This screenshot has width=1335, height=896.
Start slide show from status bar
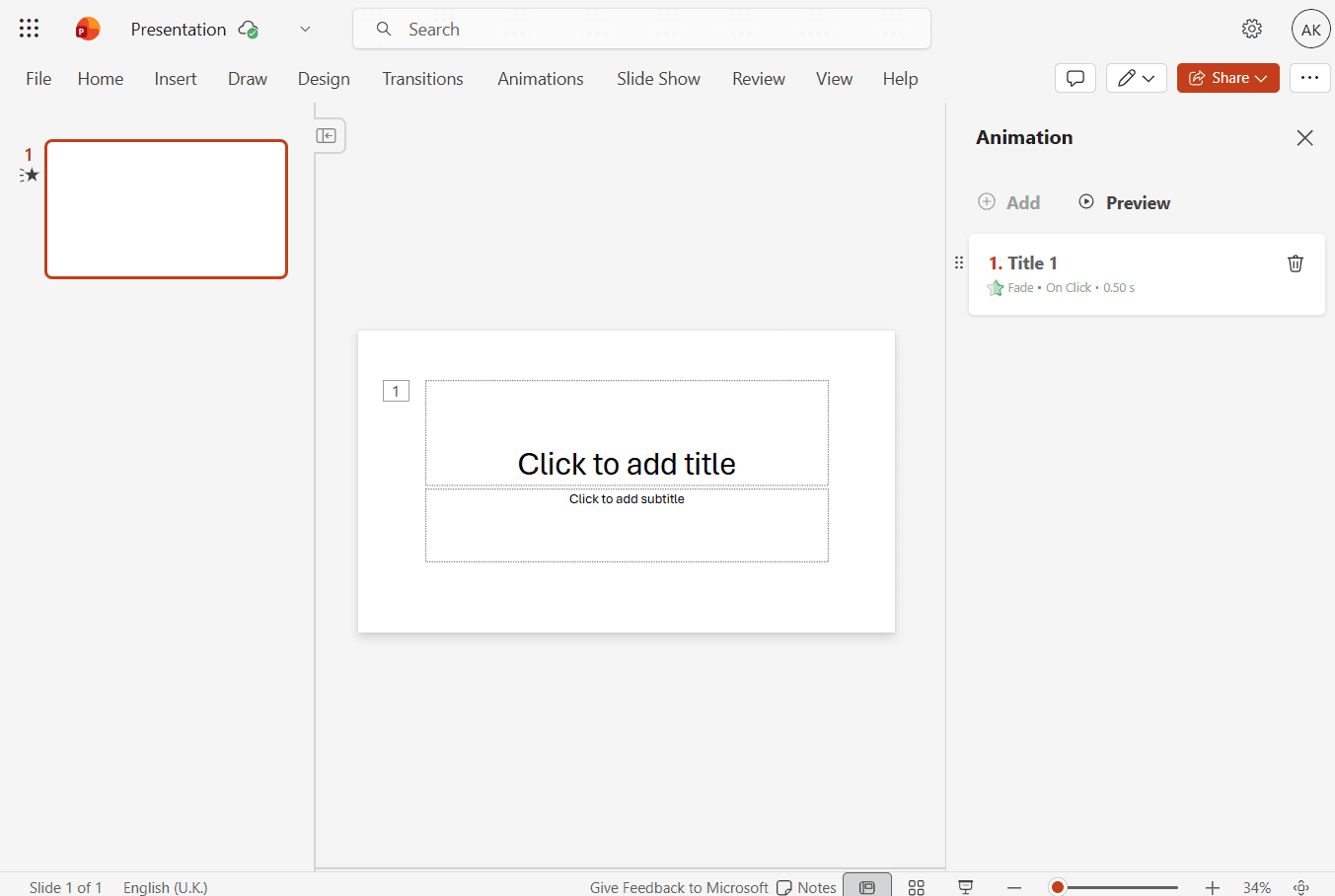click(x=965, y=887)
